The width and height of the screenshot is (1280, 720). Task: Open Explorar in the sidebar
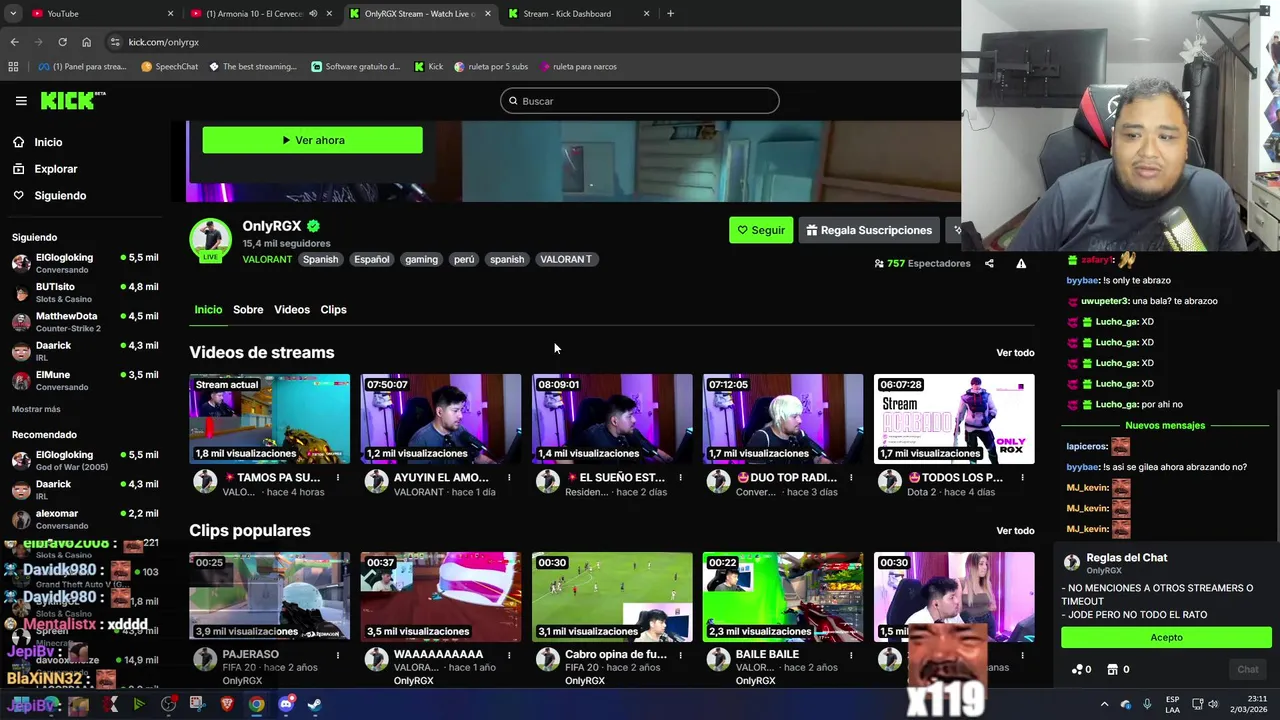pos(56,169)
